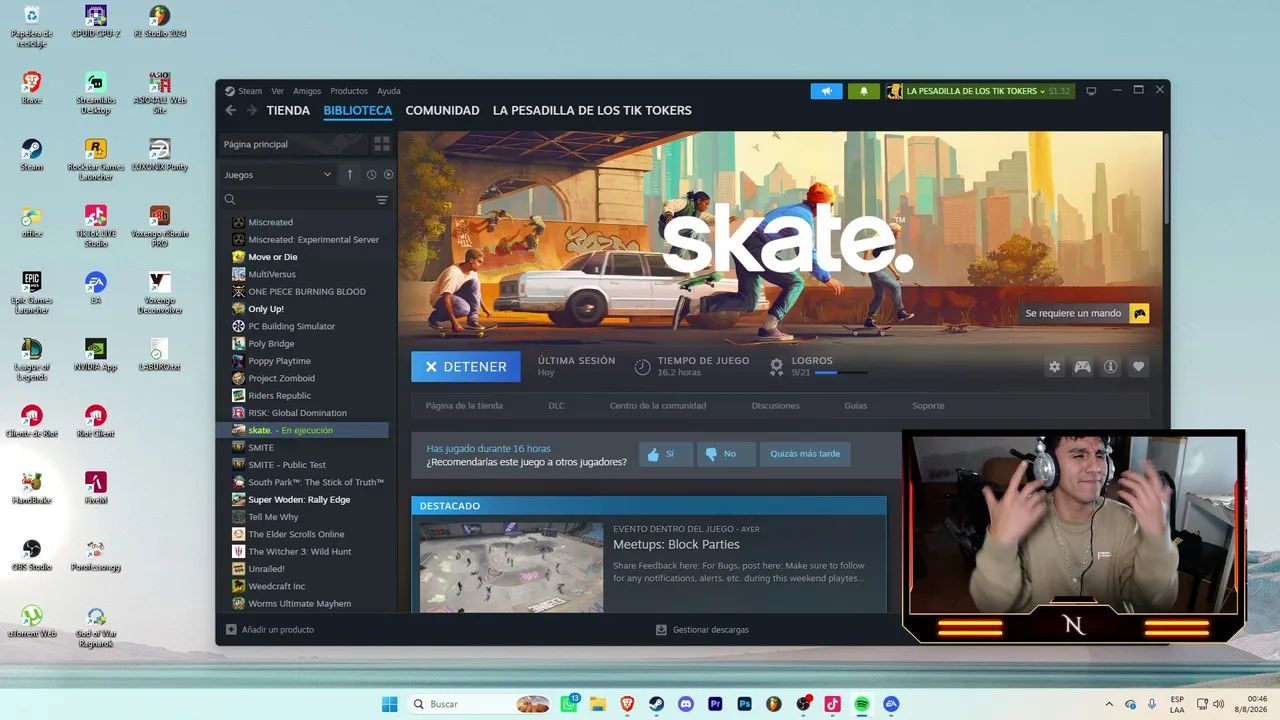Open the Steam announcements megaphone icon

pos(826,91)
